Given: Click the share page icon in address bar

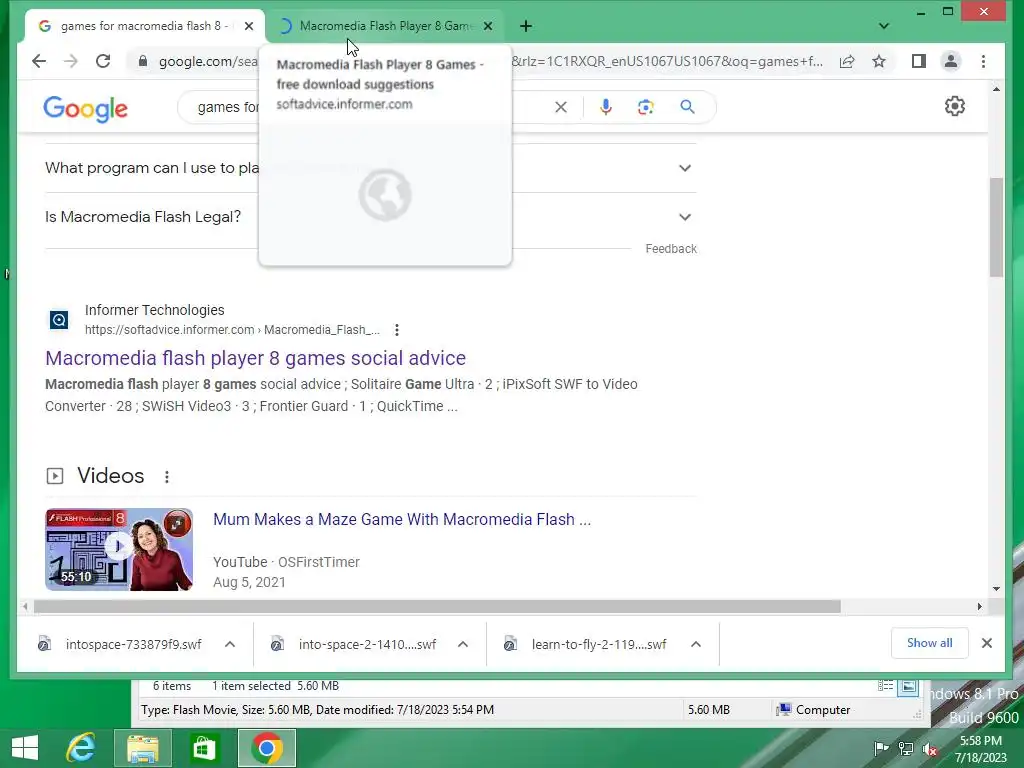Looking at the screenshot, I should point(847,61).
